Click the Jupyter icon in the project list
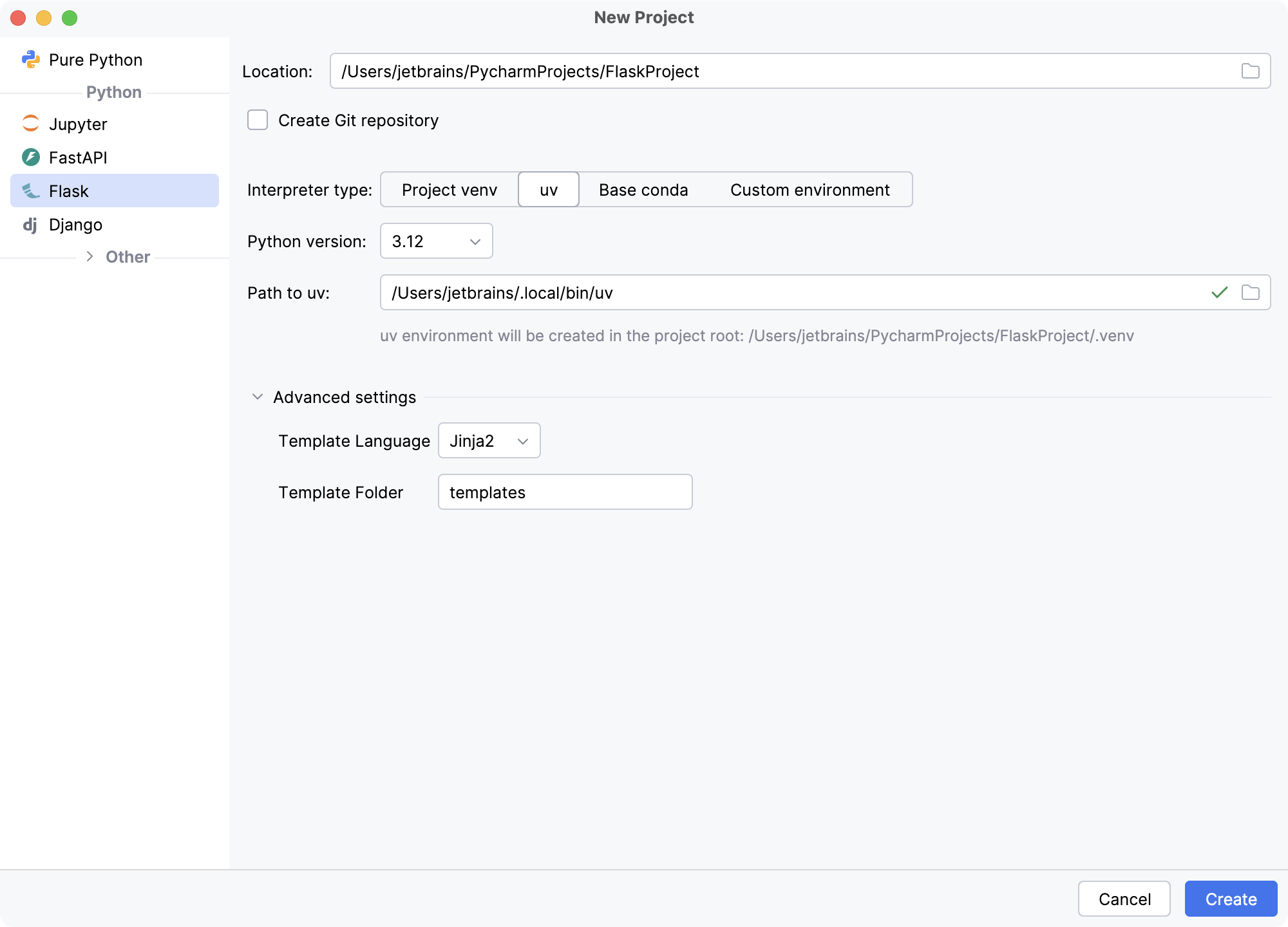The image size is (1288, 927). coord(30,124)
